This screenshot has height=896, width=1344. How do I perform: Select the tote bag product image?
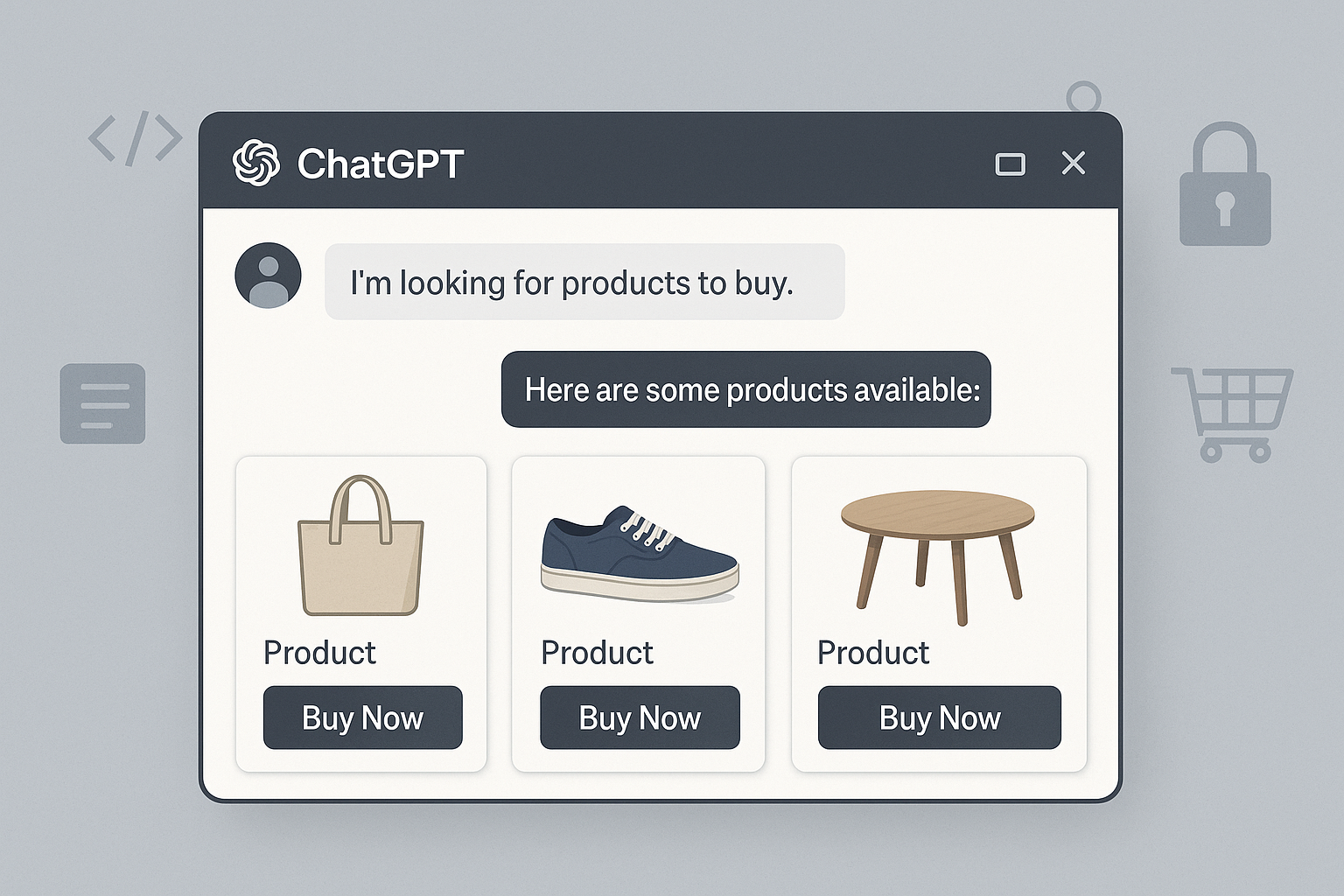click(360, 546)
